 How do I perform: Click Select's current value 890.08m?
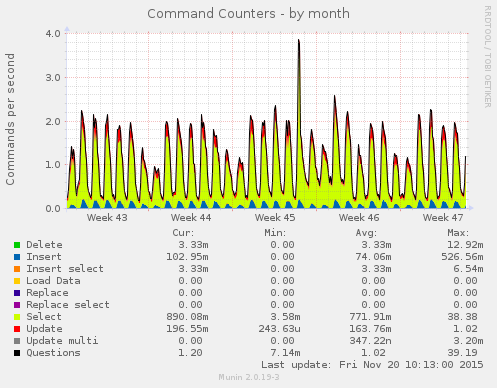tap(187, 317)
